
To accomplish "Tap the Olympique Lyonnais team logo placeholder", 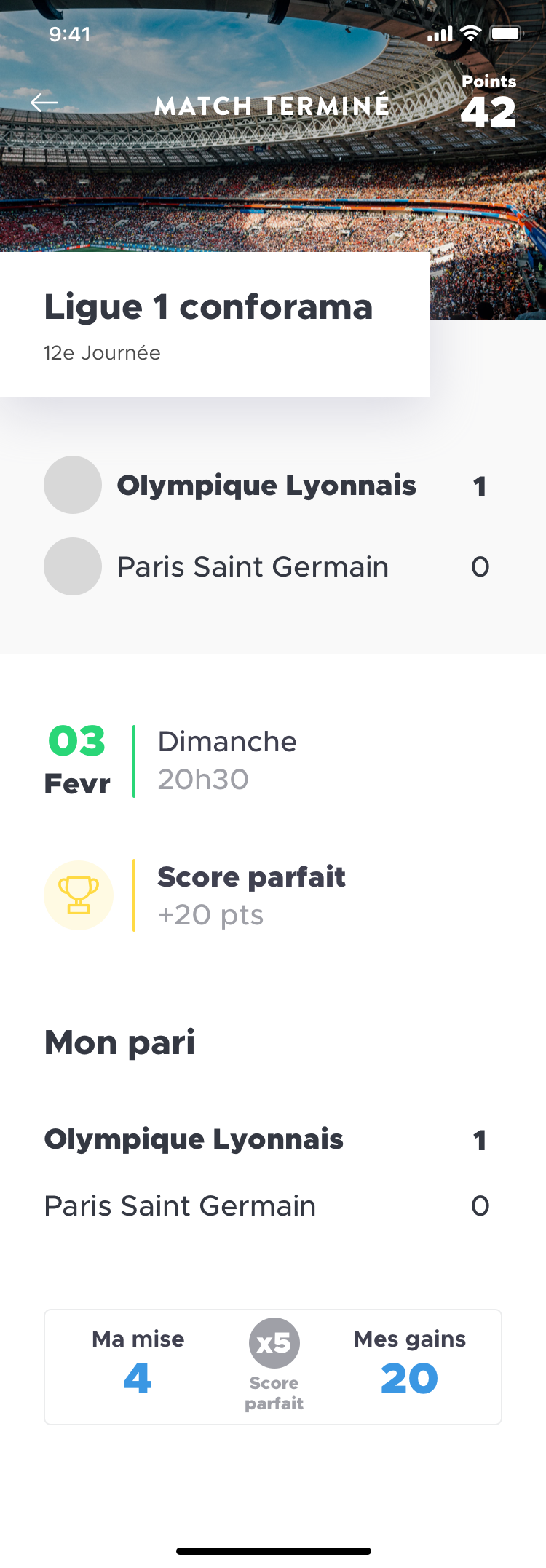I will [73, 485].
